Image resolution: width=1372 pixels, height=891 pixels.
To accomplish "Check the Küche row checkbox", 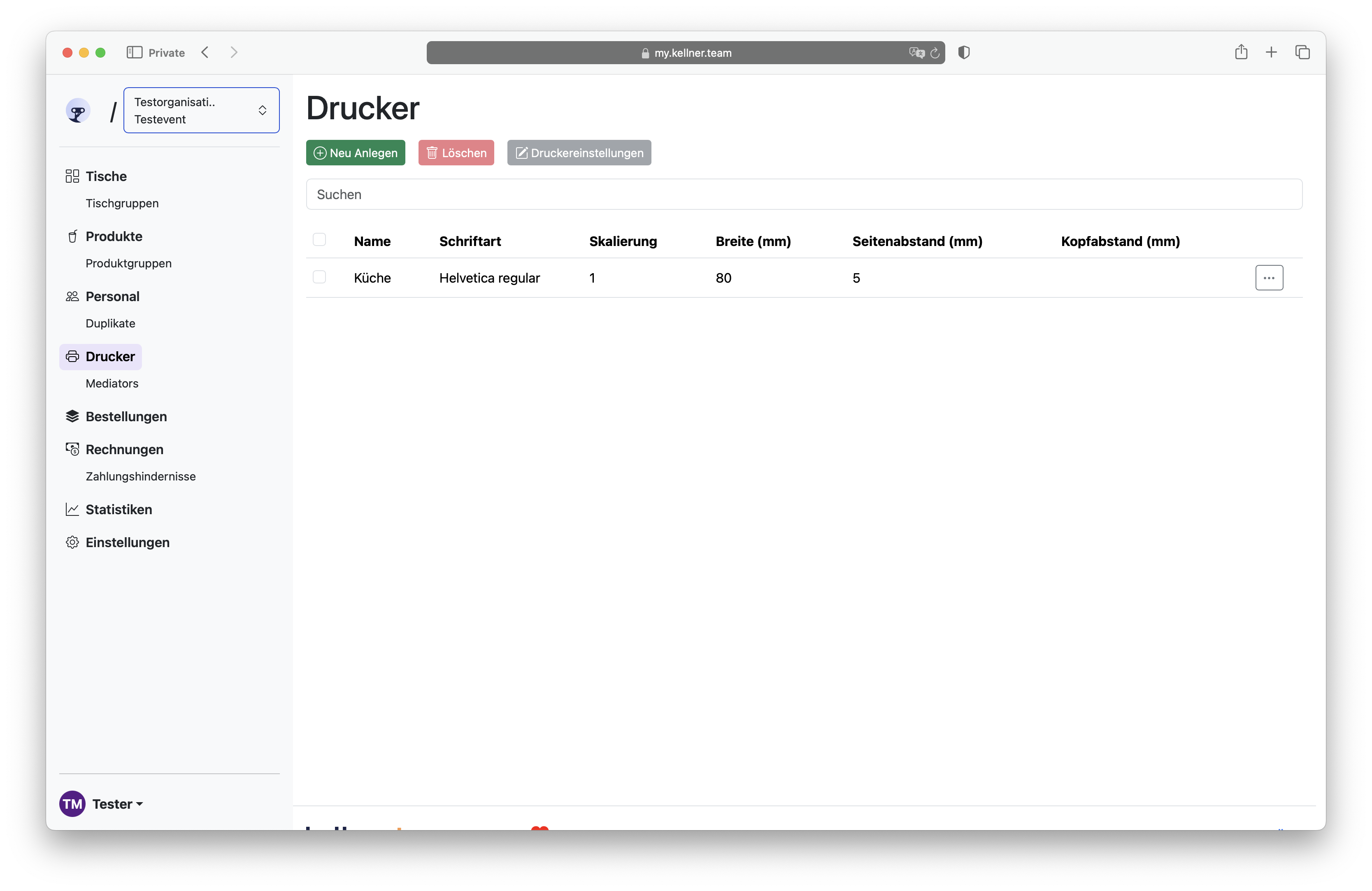I will point(319,277).
